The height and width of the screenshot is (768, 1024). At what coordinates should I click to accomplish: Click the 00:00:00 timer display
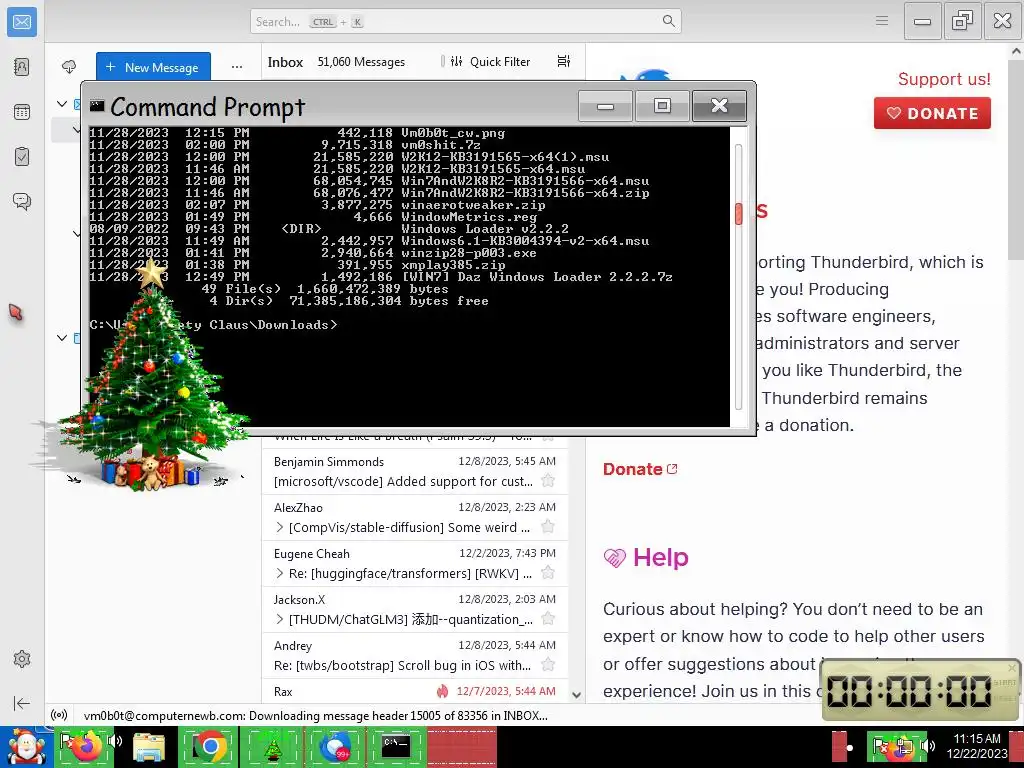coord(908,690)
